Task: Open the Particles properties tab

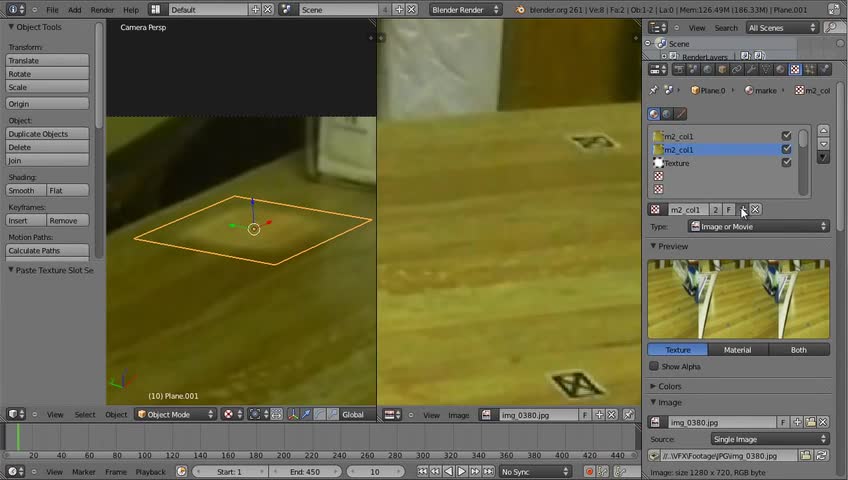Action: [x=810, y=69]
